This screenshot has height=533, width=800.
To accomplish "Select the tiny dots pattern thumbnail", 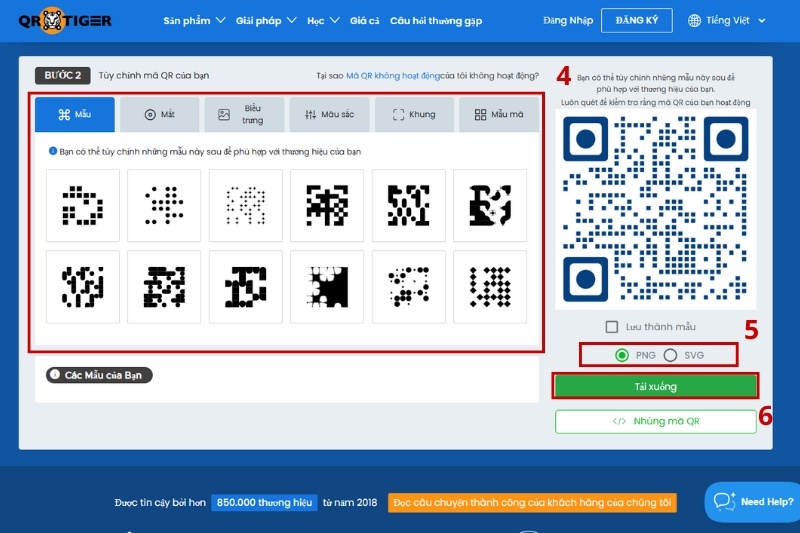I will pos(245,206).
